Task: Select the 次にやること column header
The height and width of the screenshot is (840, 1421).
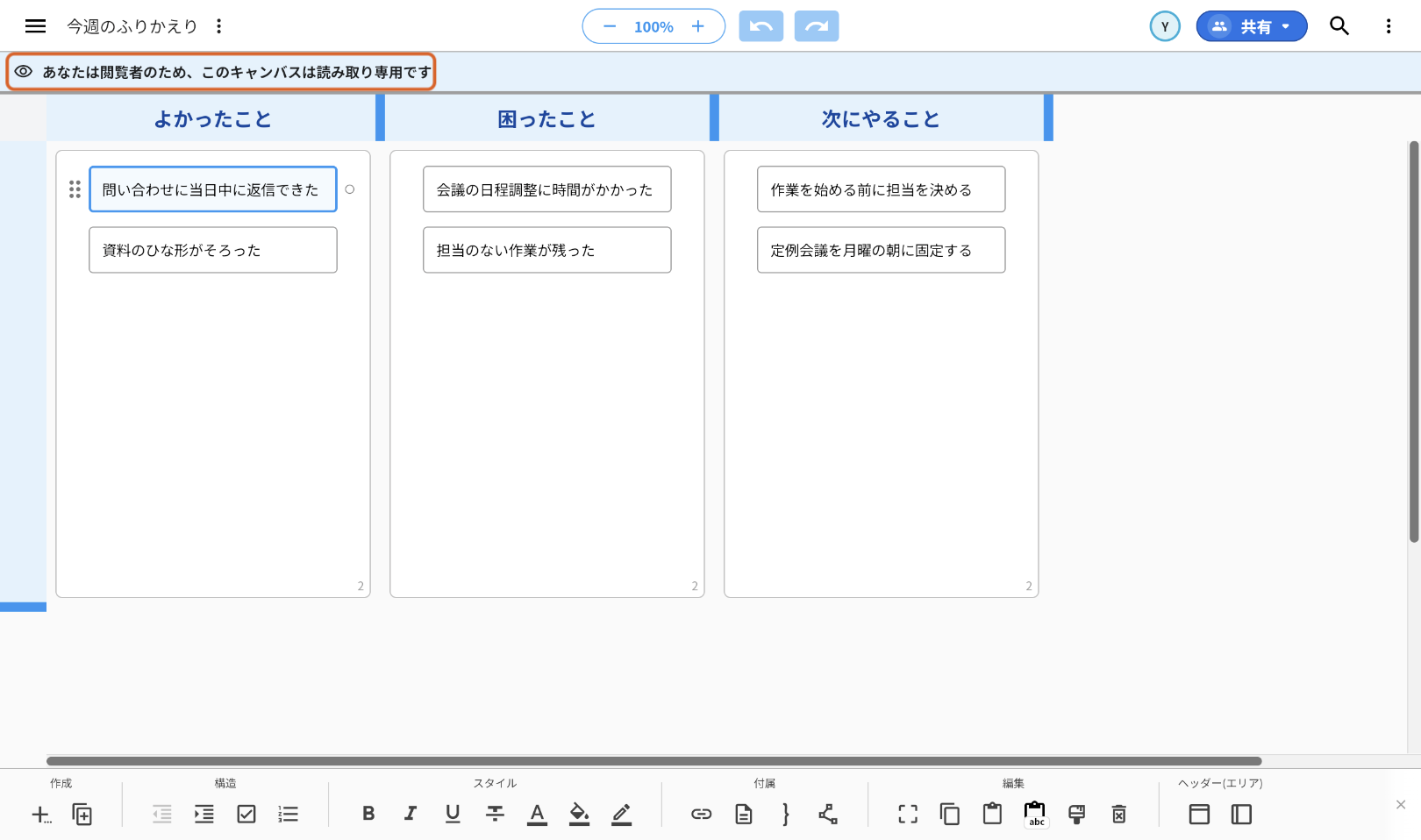Action: point(881,119)
